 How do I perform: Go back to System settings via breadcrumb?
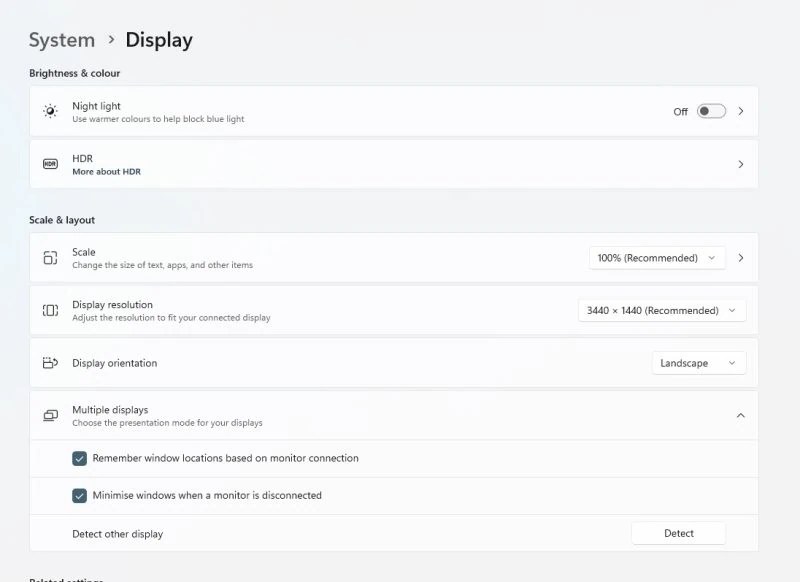62,40
